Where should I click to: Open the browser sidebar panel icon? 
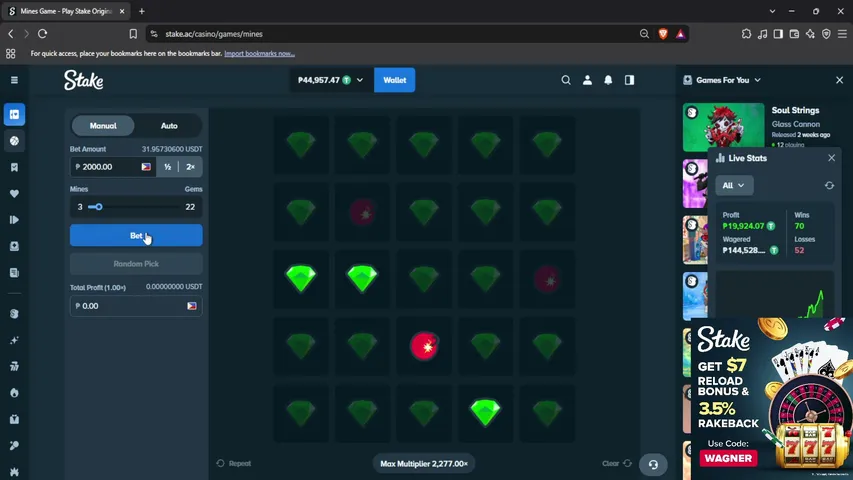click(x=778, y=34)
